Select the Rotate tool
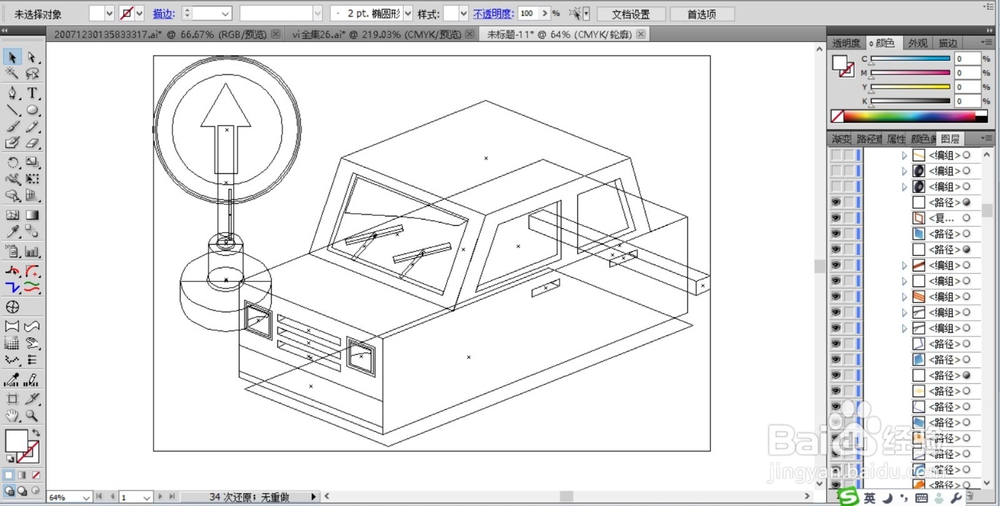Screen dimensions: 1000x506 [x=12, y=163]
